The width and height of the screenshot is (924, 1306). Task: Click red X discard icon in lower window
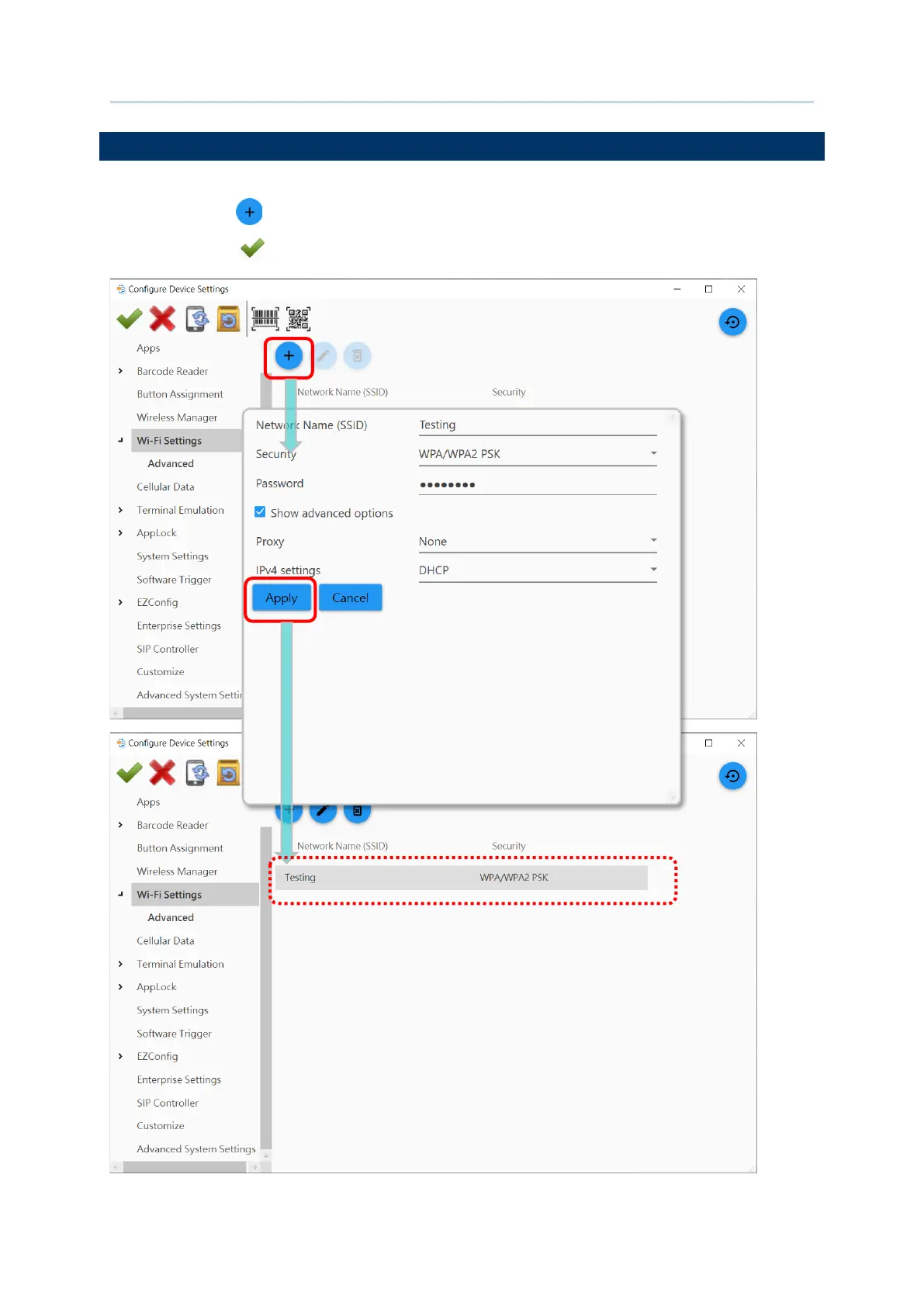(162, 773)
